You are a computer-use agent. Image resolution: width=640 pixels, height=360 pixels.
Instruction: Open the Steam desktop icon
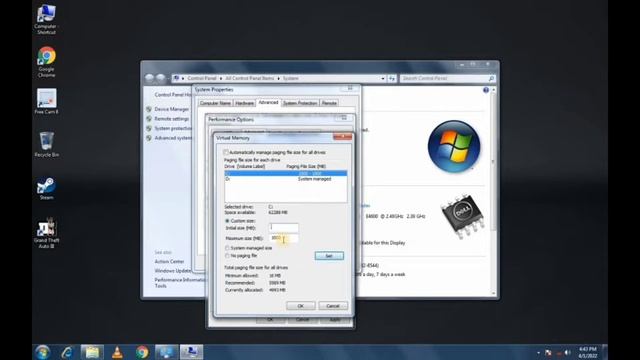[x=46, y=188]
